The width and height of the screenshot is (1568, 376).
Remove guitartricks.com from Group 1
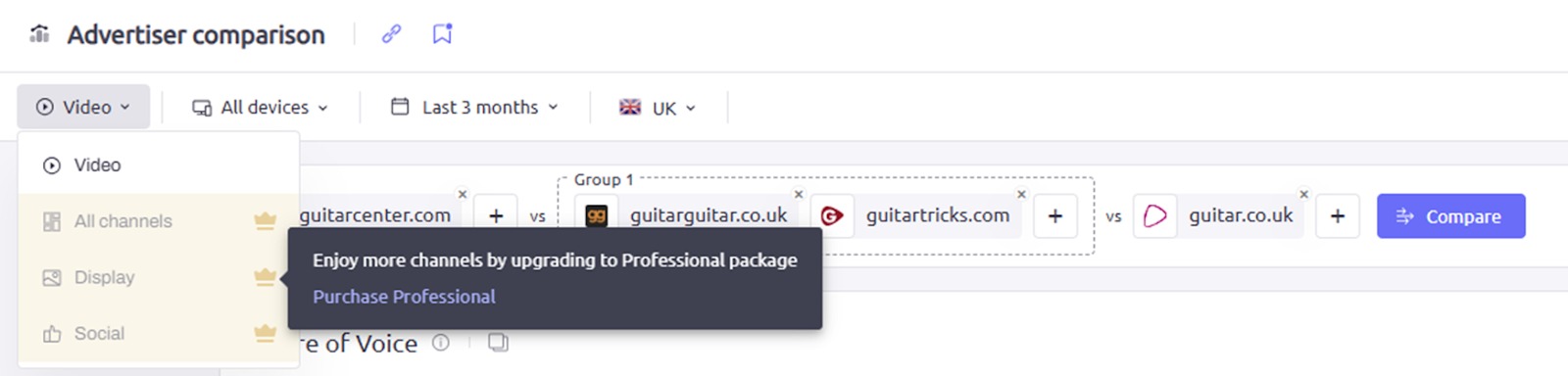(1021, 194)
